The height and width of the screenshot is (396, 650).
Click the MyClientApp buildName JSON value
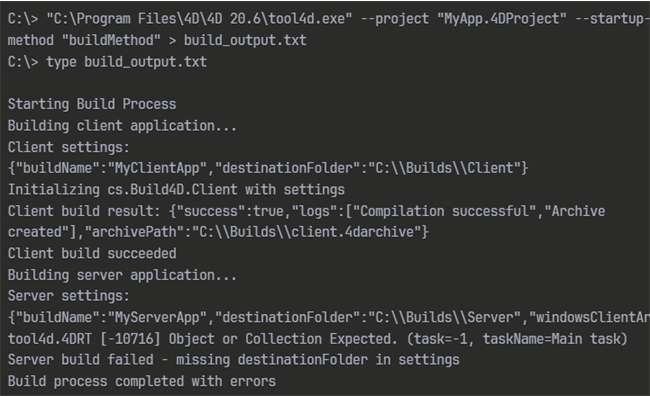157,168
